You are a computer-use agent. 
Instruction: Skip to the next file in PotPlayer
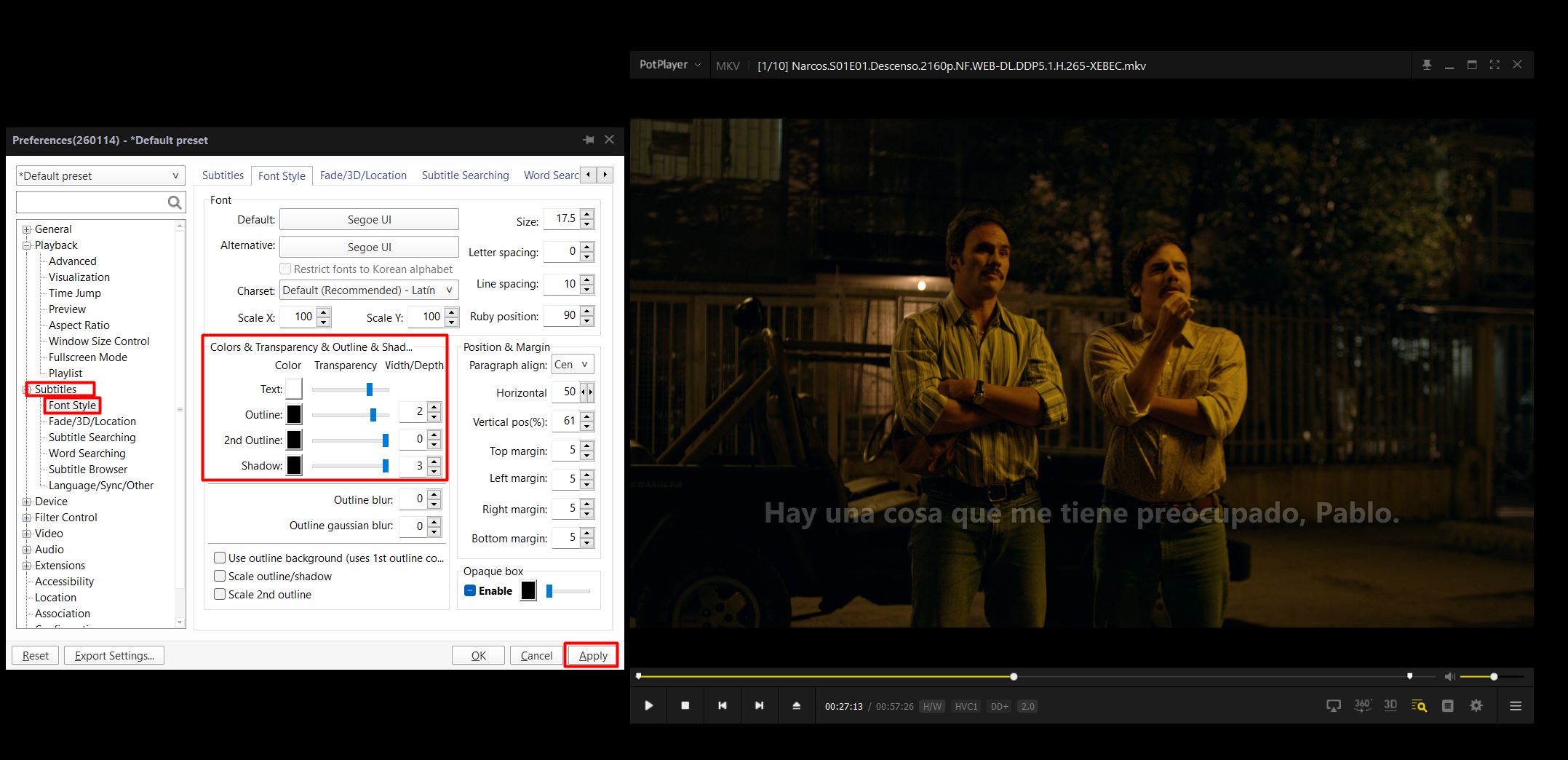pos(759,705)
